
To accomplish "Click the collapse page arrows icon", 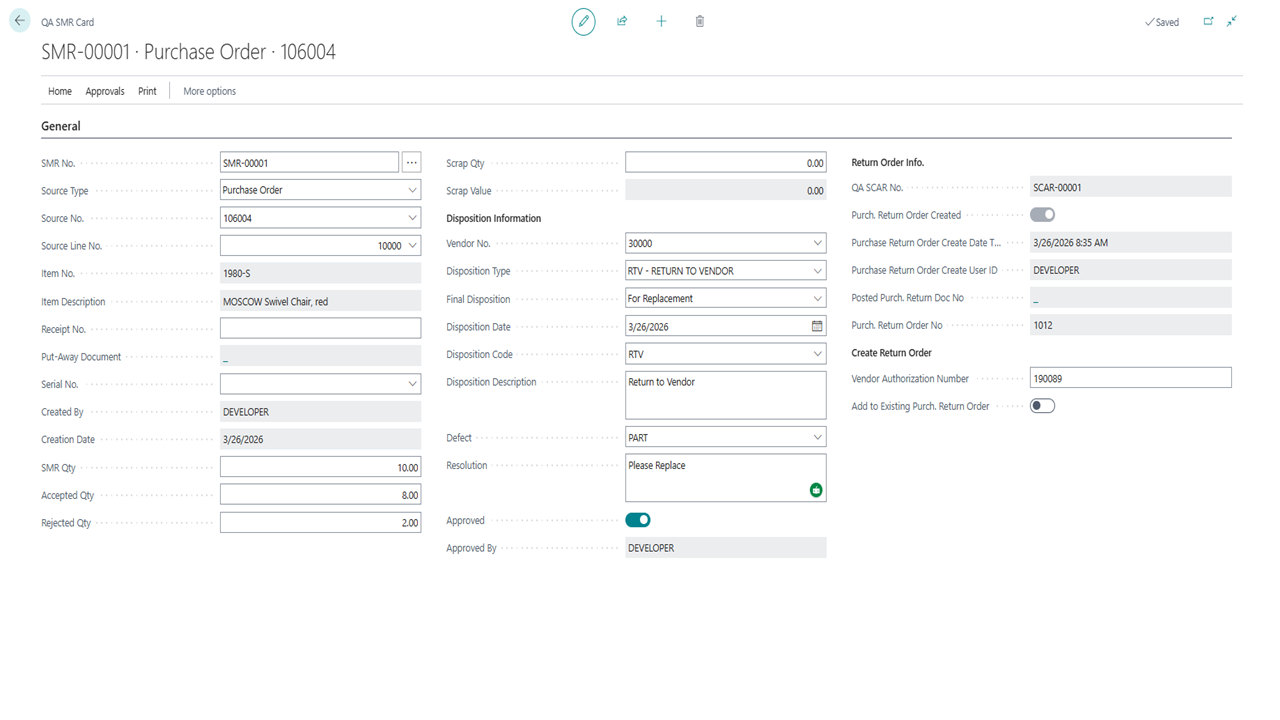I will click(1232, 21).
